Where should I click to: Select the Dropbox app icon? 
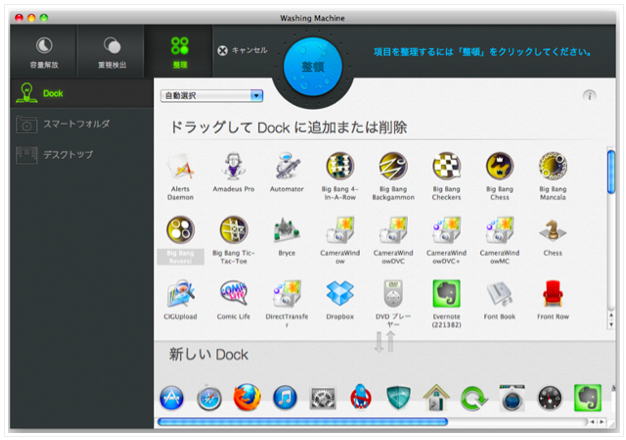coord(340,293)
